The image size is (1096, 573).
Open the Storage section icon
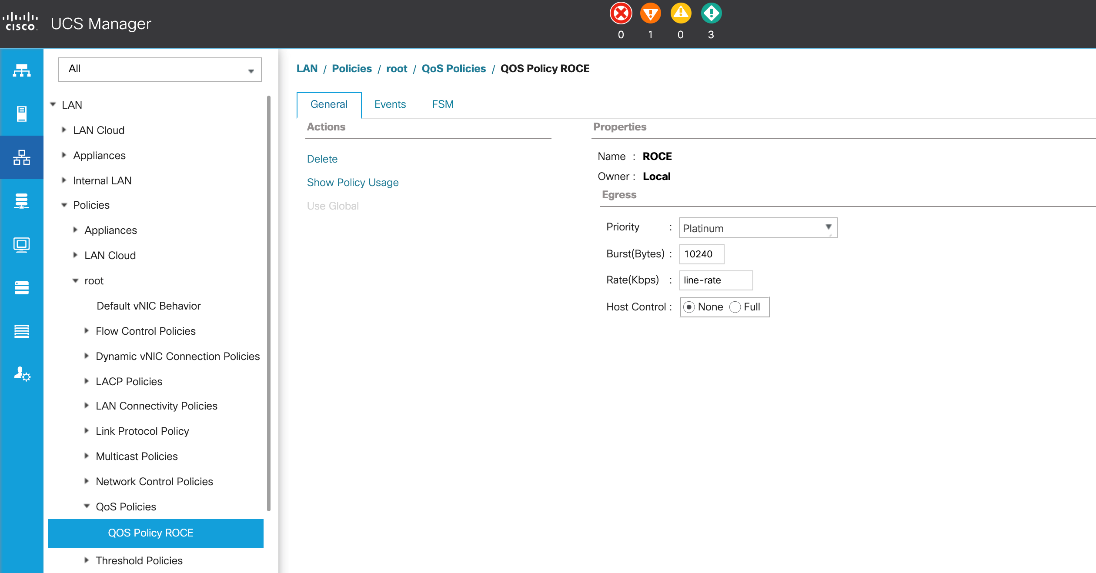pyautogui.click(x=22, y=288)
